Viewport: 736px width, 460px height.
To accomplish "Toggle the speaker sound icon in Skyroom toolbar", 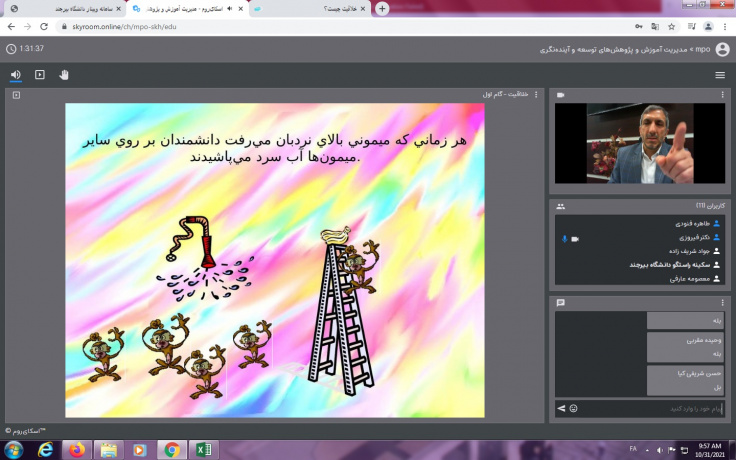I will (15, 75).
